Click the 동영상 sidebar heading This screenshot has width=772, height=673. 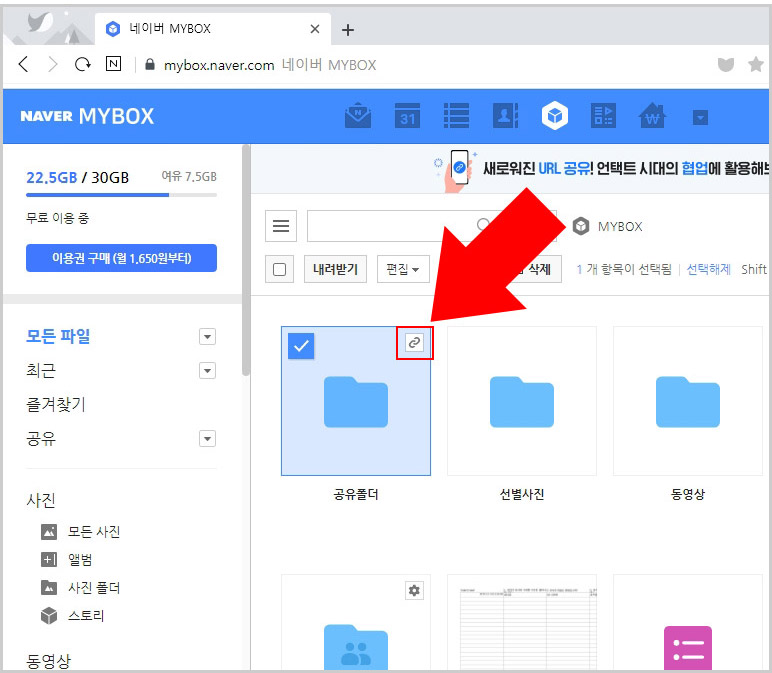(48, 660)
